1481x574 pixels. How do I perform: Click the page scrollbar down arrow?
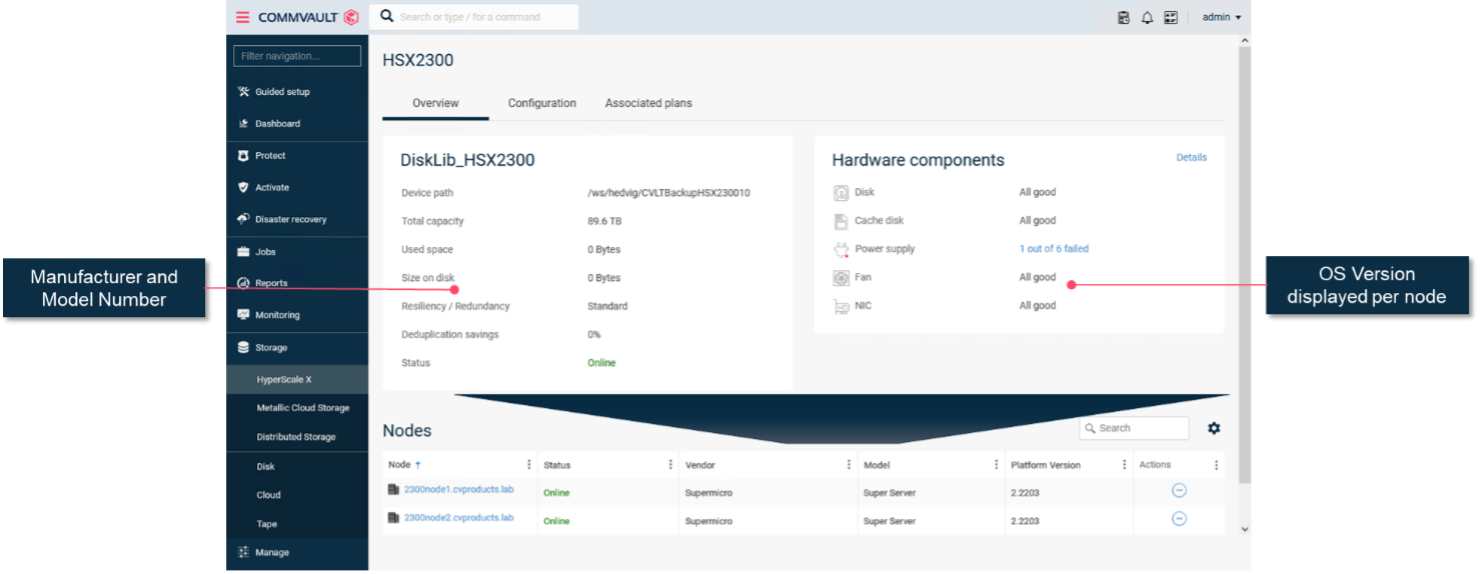pyautogui.click(x=1244, y=529)
